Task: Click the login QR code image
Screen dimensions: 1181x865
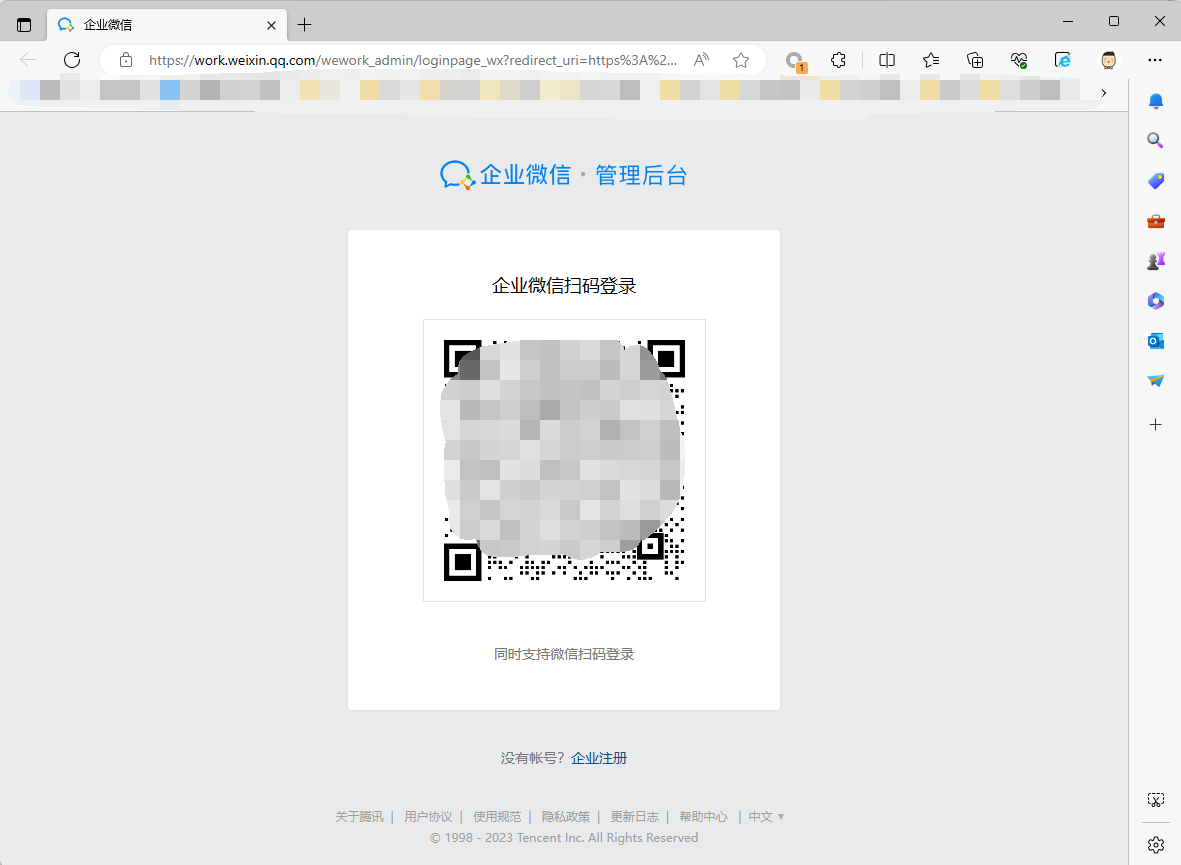Action: click(x=564, y=460)
